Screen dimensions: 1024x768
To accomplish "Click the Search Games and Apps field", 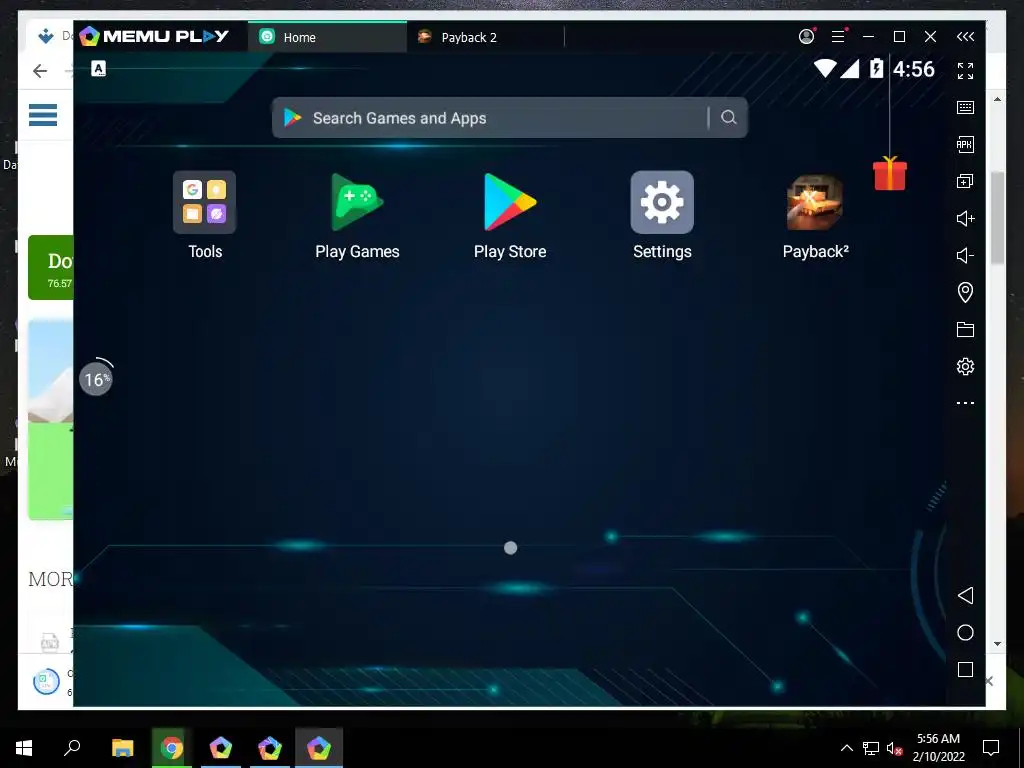I will 509,118.
